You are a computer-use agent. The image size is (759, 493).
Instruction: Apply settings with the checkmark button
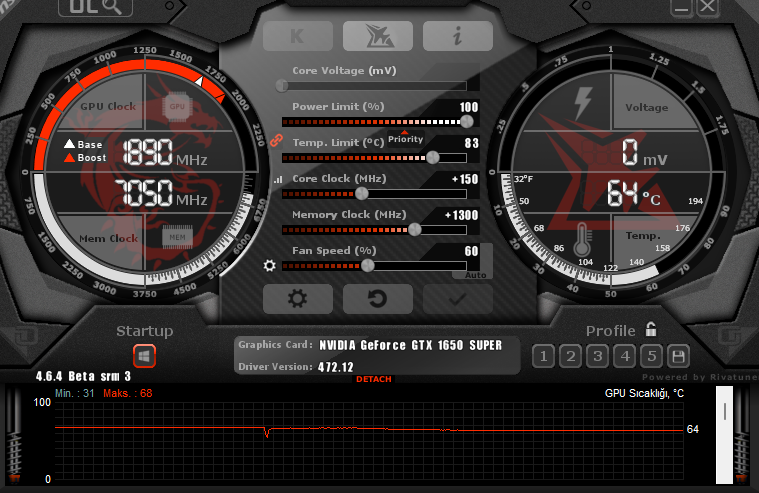(457, 299)
